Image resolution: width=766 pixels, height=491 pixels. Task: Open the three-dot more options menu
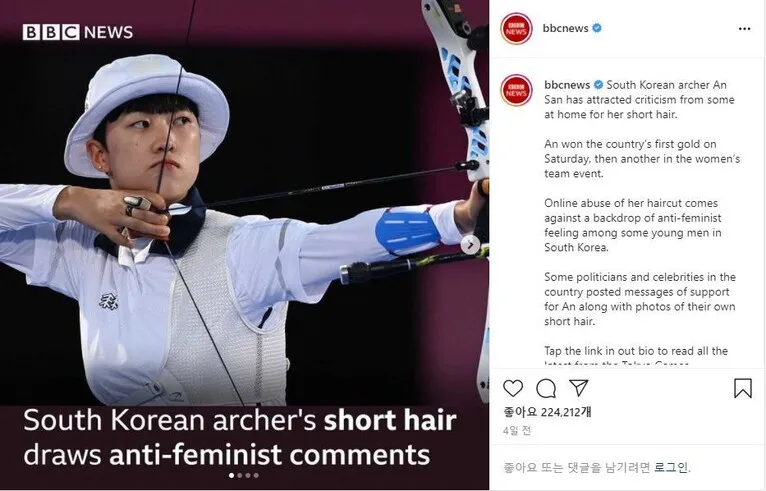tap(744, 29)
